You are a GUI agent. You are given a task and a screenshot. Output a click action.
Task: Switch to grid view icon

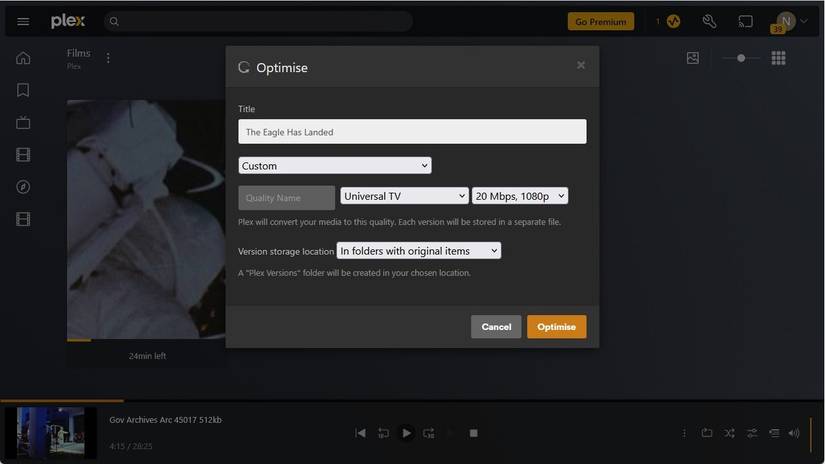click(x=778, y=58)
